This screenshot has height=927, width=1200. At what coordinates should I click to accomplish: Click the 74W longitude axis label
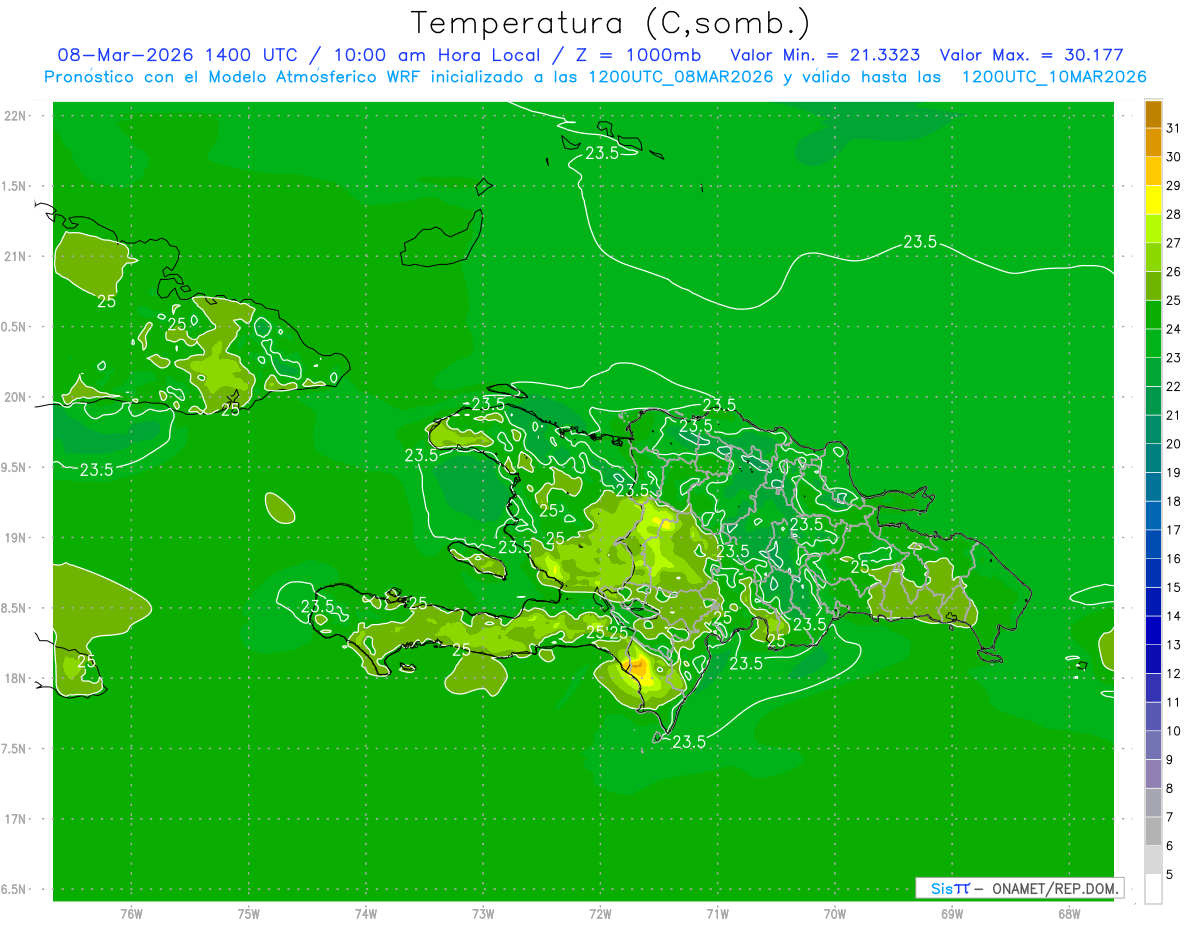(366, 914)
